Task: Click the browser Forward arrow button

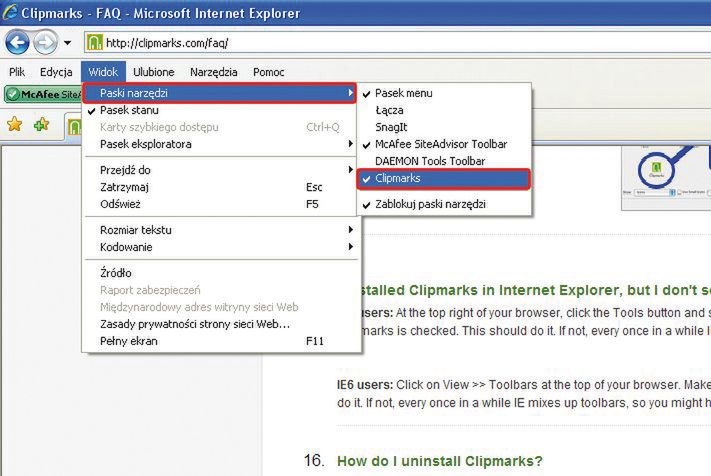Action: (x=45, y=43)
